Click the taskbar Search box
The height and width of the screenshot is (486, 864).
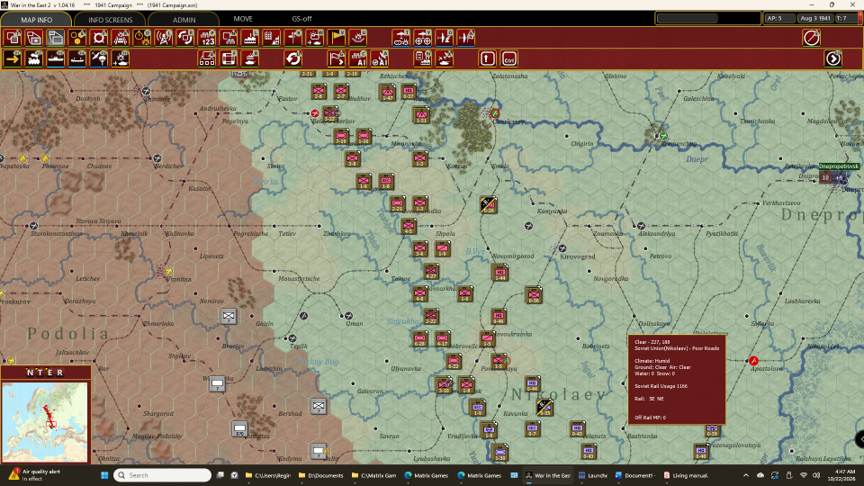(163, 475)
